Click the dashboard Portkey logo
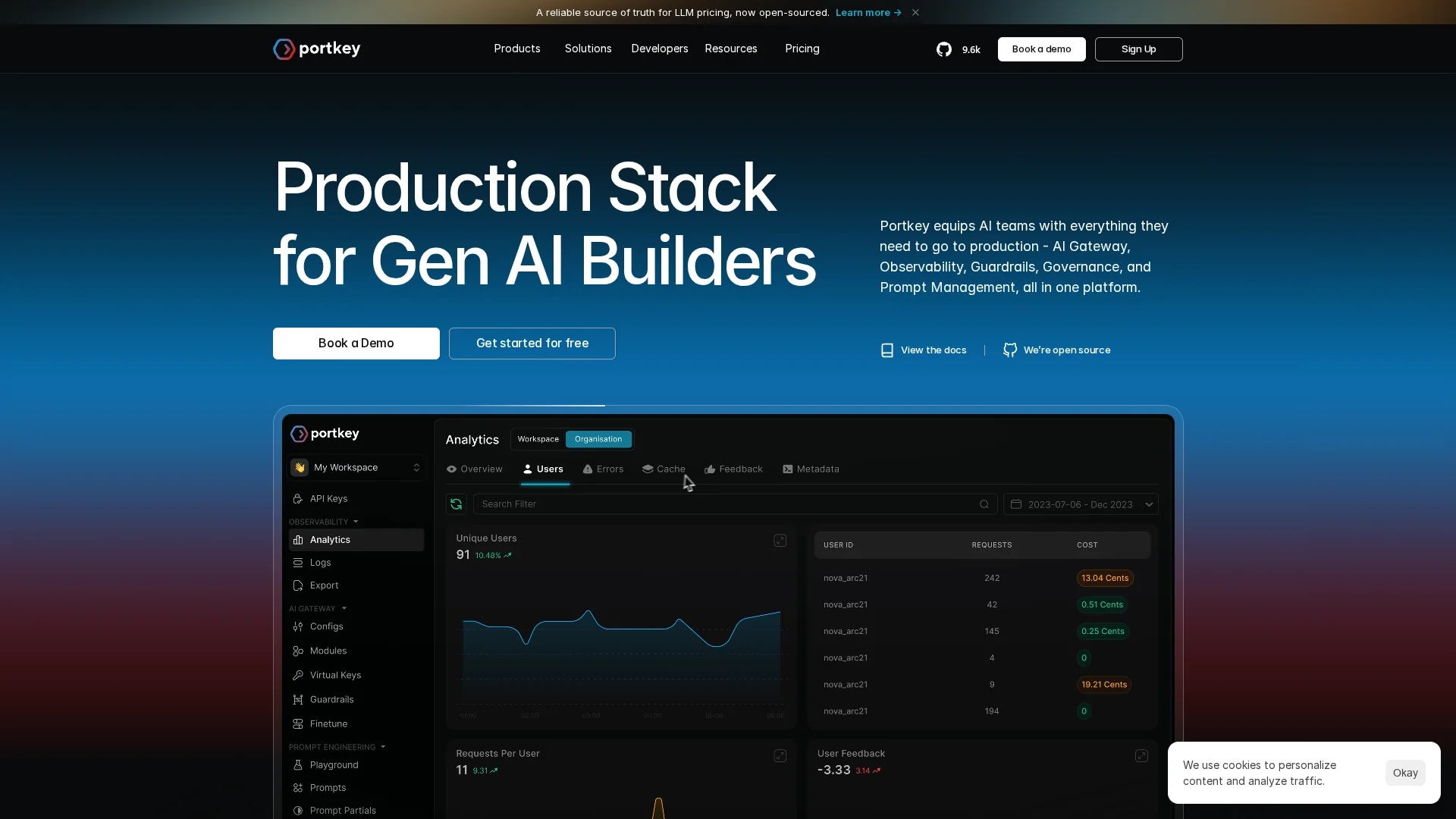 (325, 434)
